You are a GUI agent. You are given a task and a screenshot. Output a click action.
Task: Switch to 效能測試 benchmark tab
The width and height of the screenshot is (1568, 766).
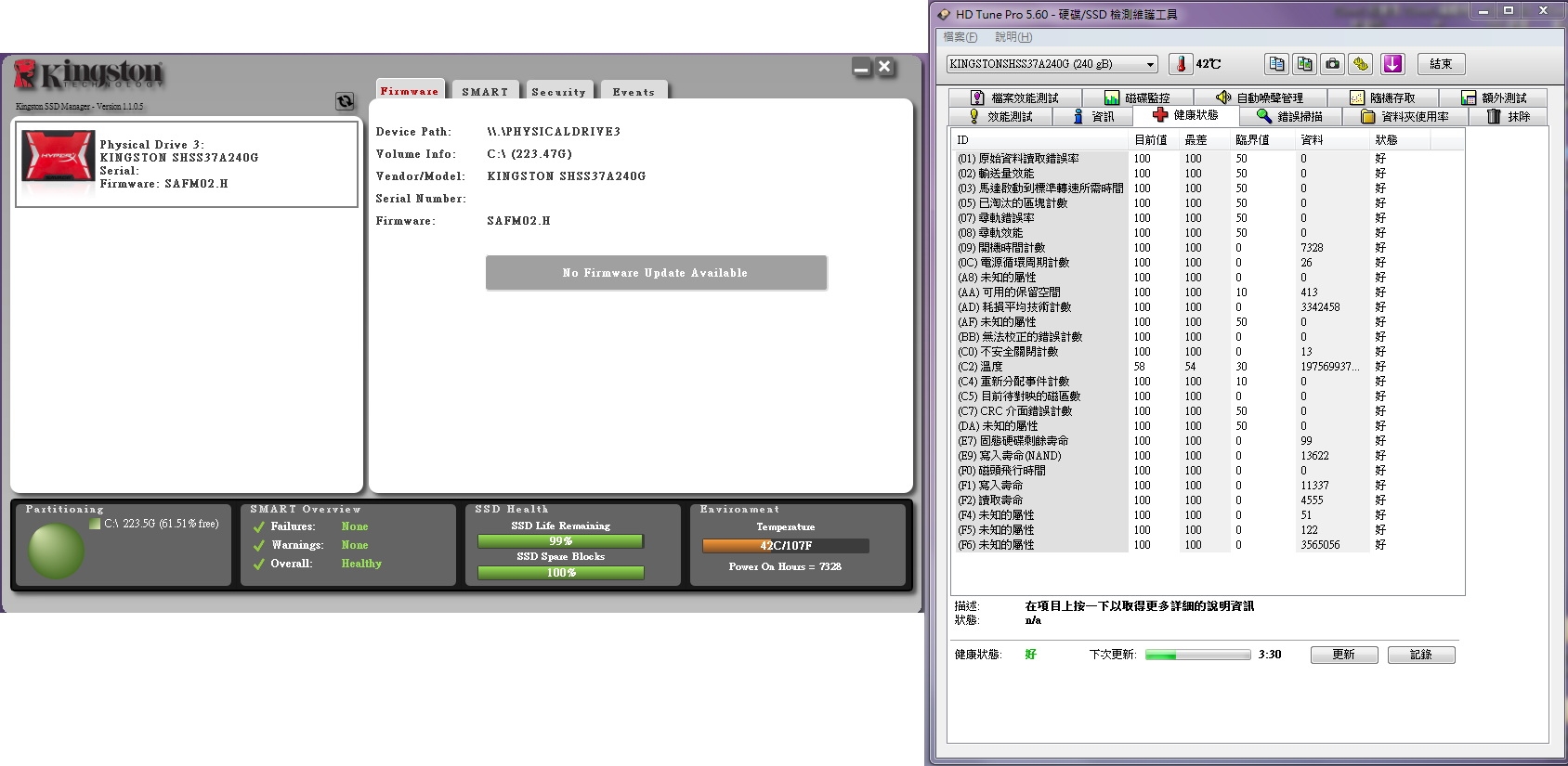pyautogui.click(x=1000, y=116)
